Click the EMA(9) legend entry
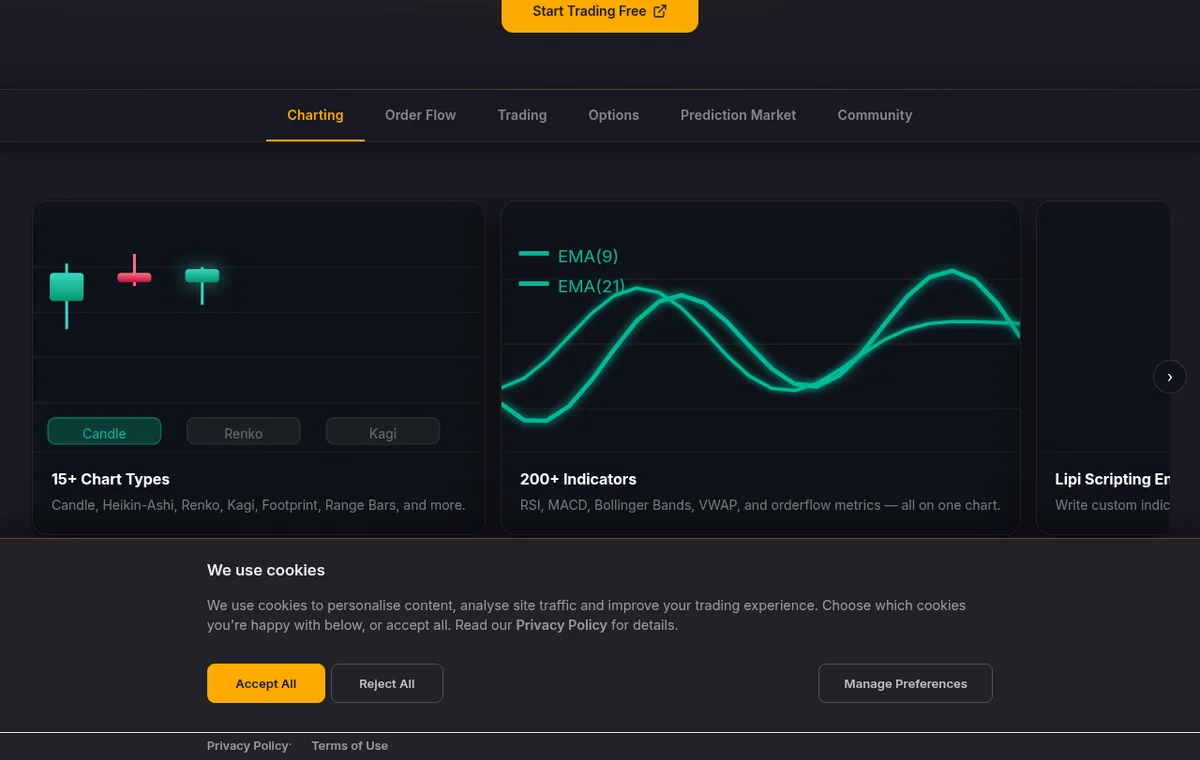This screenshot has width=1200, height=760. [x=568, y=256]
